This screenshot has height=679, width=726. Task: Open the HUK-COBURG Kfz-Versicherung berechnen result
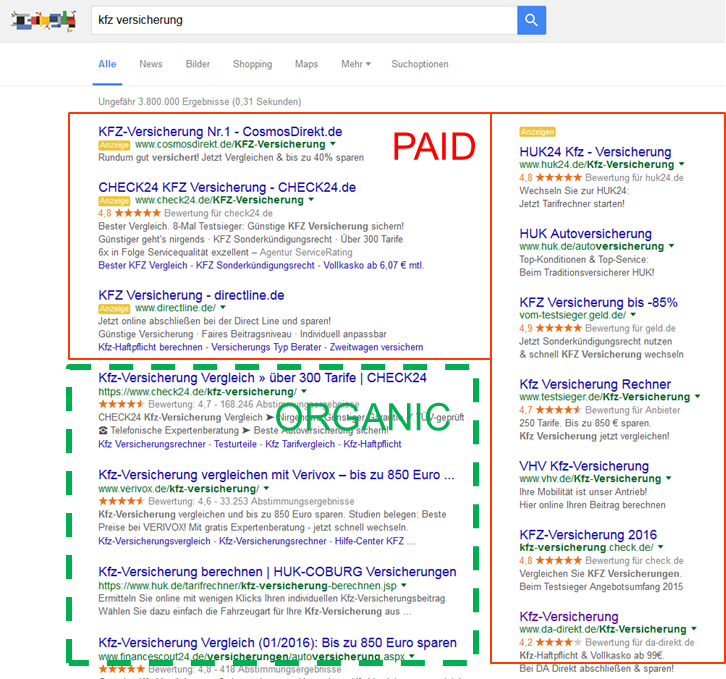coord(277,572)
